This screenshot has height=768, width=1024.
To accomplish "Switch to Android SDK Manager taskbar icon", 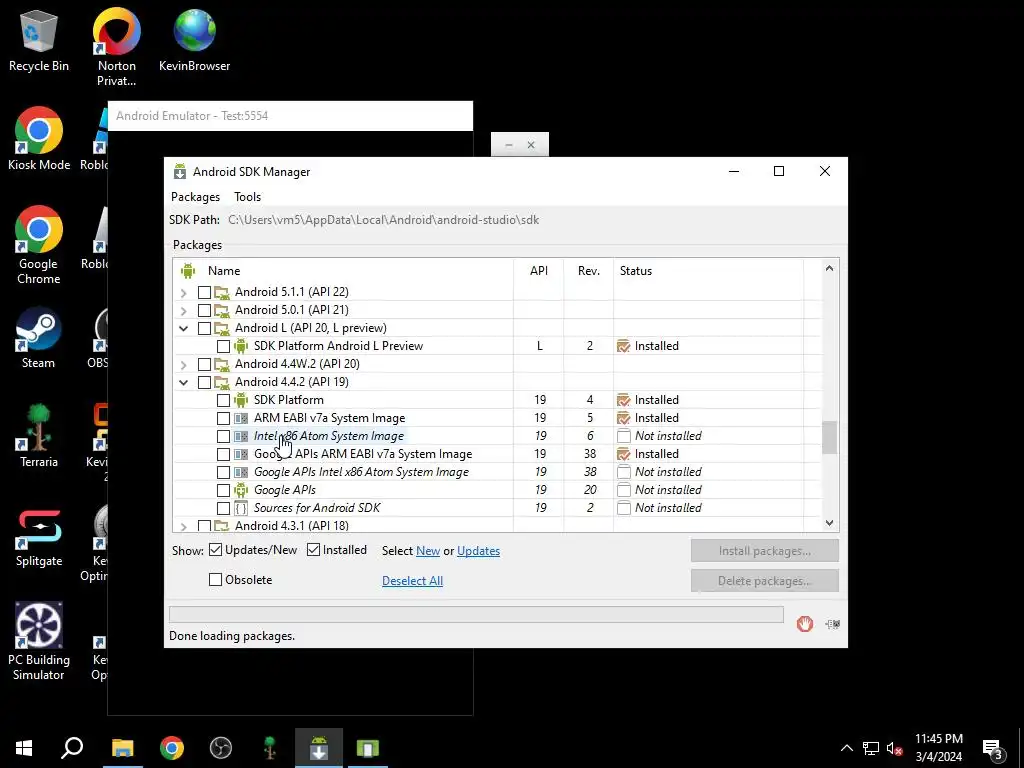I will (x=319, y=748).
